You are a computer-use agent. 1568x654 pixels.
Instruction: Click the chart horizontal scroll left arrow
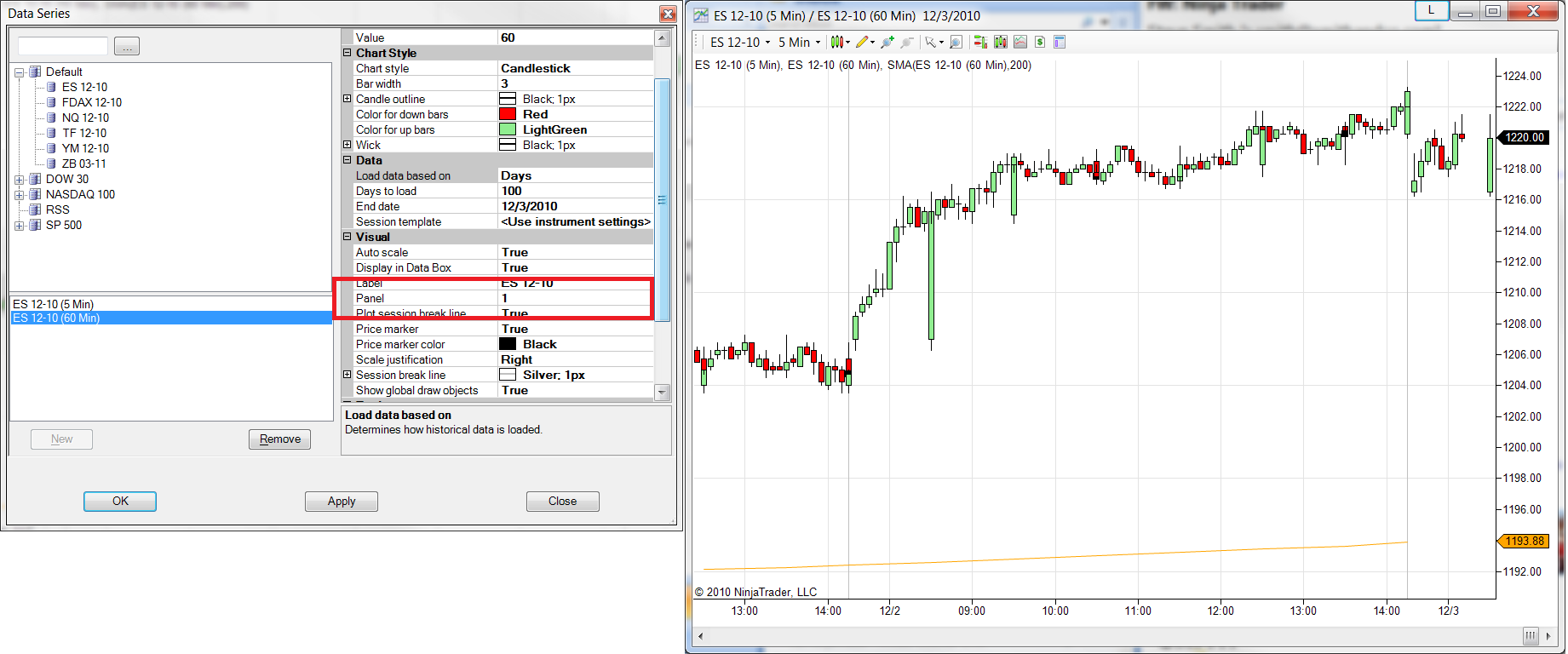tap(700, 636)
